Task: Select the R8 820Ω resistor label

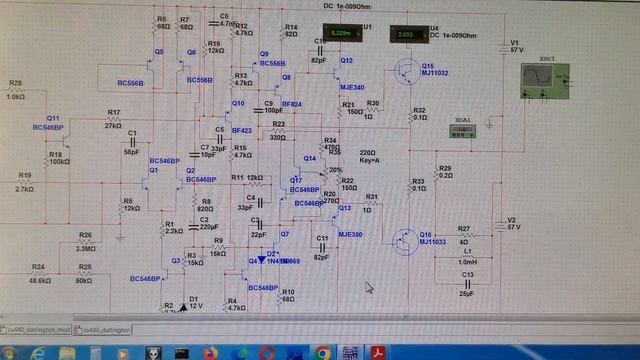Action: 205,205
